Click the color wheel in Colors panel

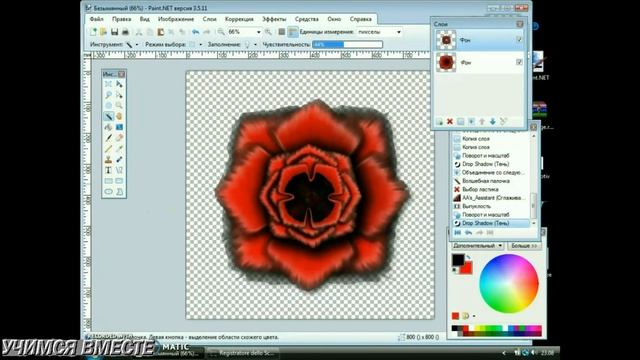coord(509,284)
